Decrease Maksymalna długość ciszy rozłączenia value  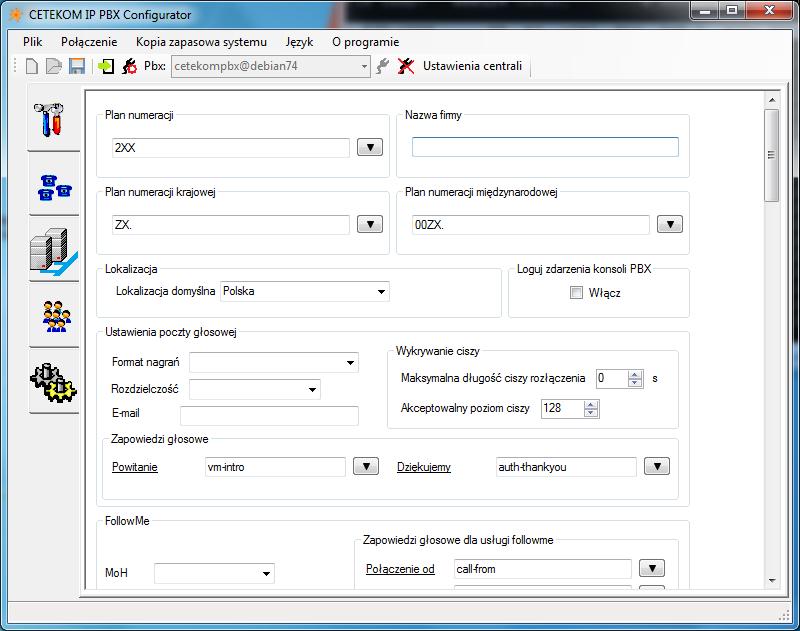[634, 383]
